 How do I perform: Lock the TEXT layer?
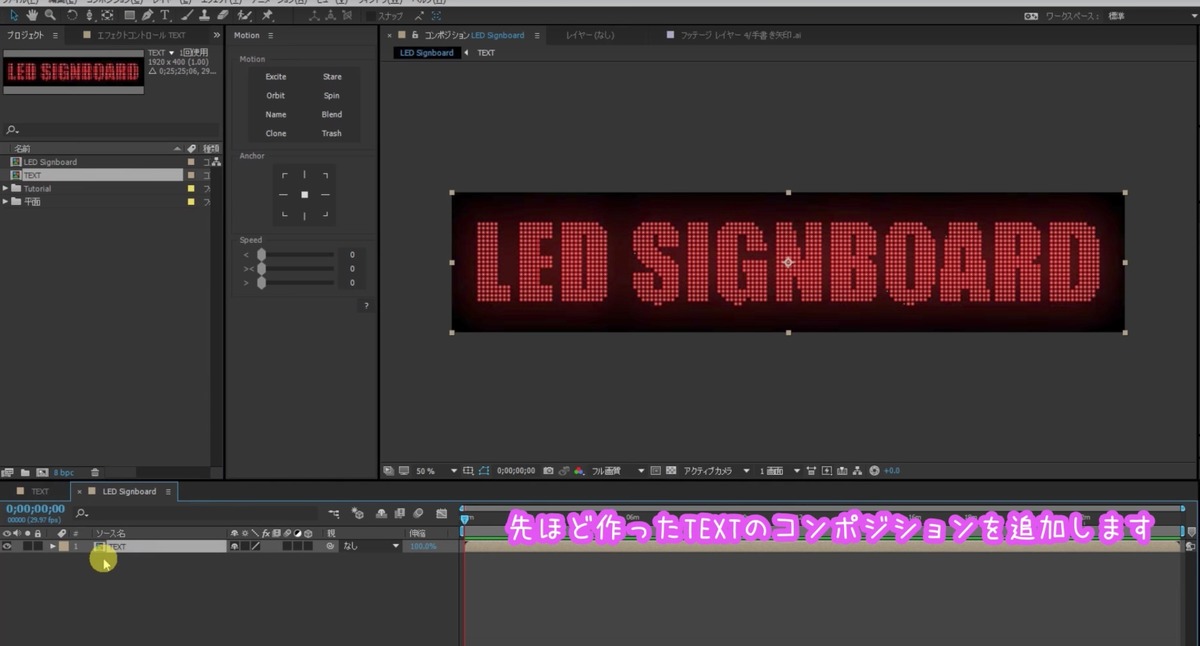coord(38,546)
